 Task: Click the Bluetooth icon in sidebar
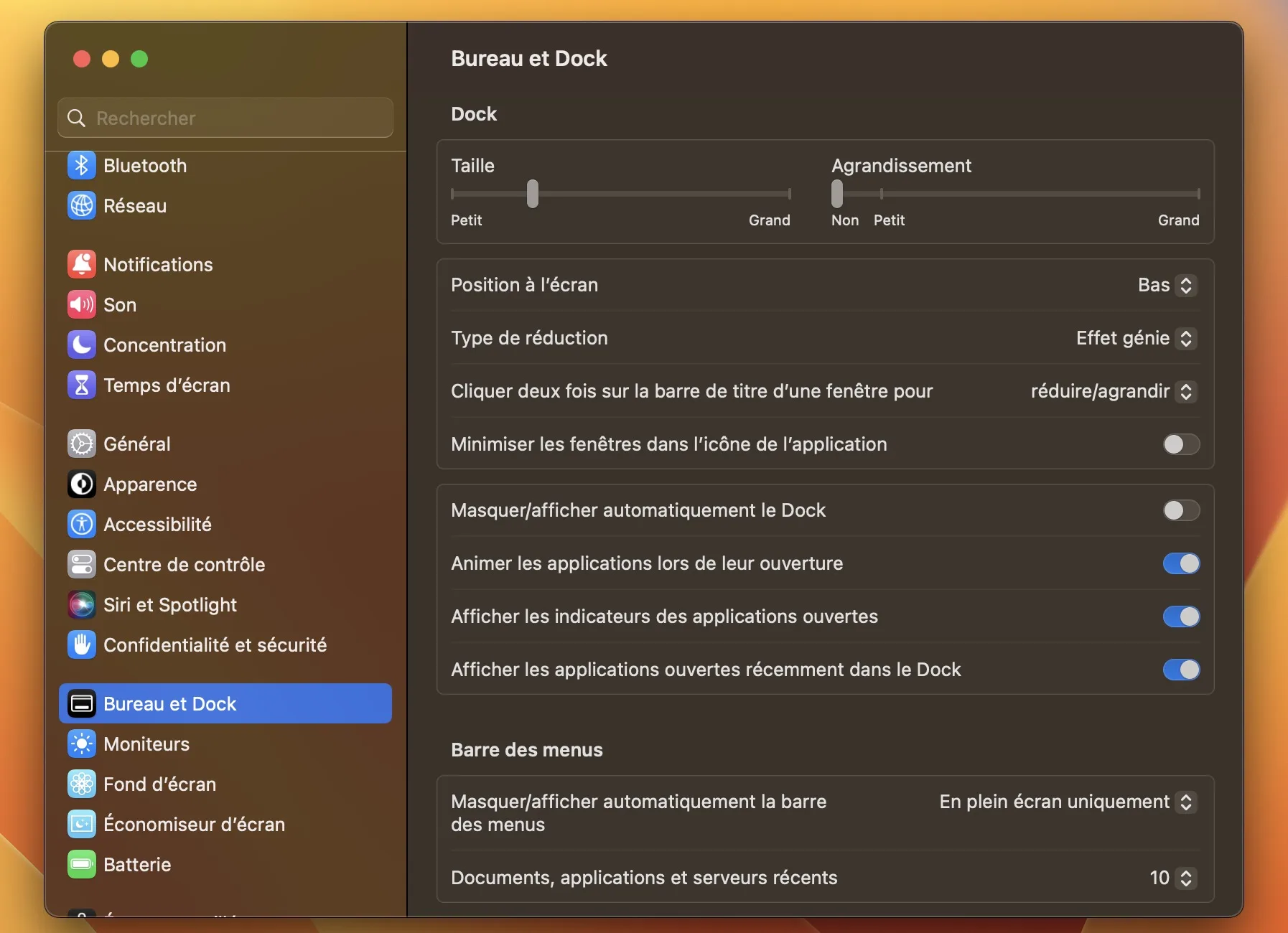pyautogui.click(x=82, y=166)
